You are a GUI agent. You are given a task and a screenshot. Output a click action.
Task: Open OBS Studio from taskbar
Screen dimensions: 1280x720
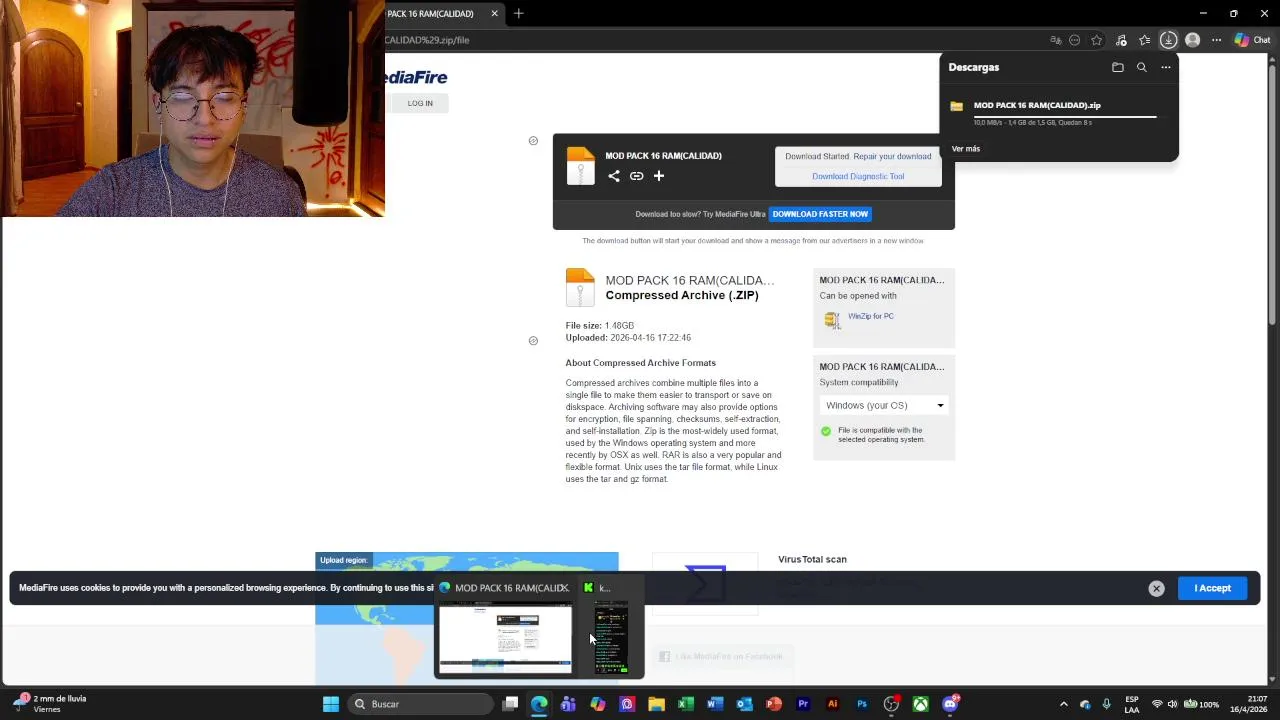tap(891, 704)
